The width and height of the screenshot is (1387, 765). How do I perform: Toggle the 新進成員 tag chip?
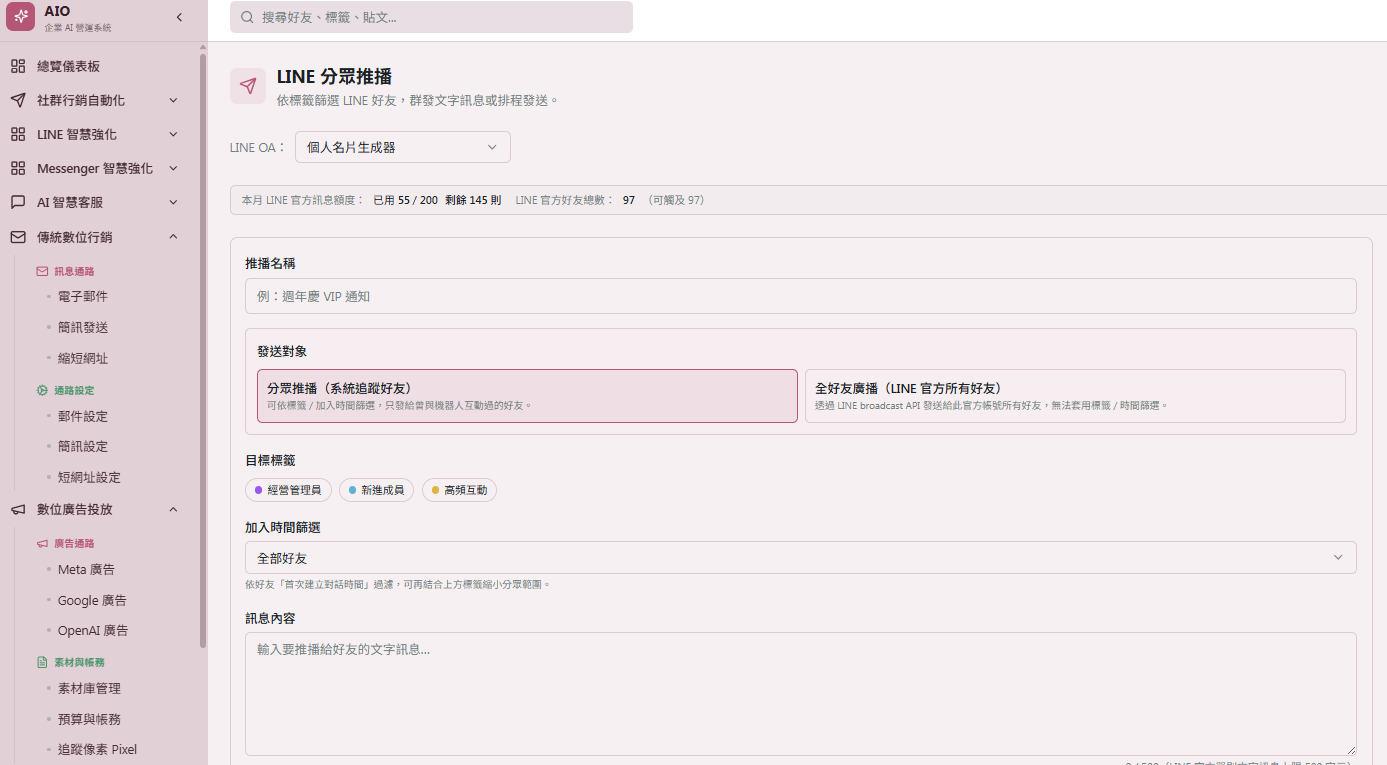click(376, 490)
